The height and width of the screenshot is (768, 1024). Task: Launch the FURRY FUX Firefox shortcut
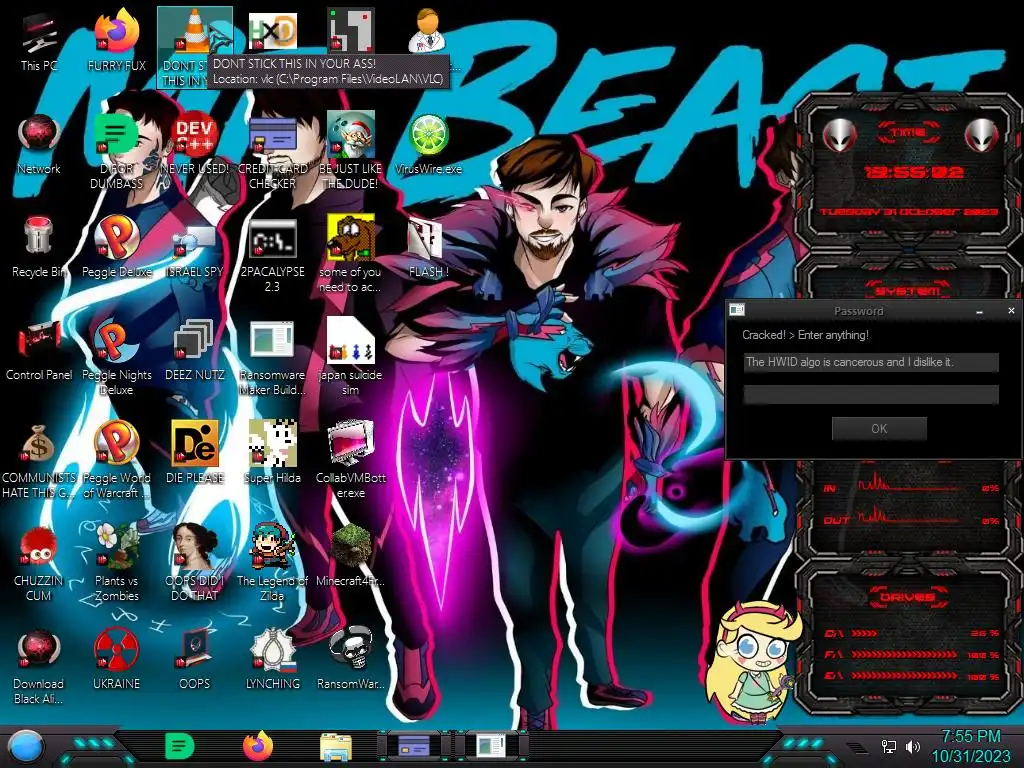tap(117, 40)
